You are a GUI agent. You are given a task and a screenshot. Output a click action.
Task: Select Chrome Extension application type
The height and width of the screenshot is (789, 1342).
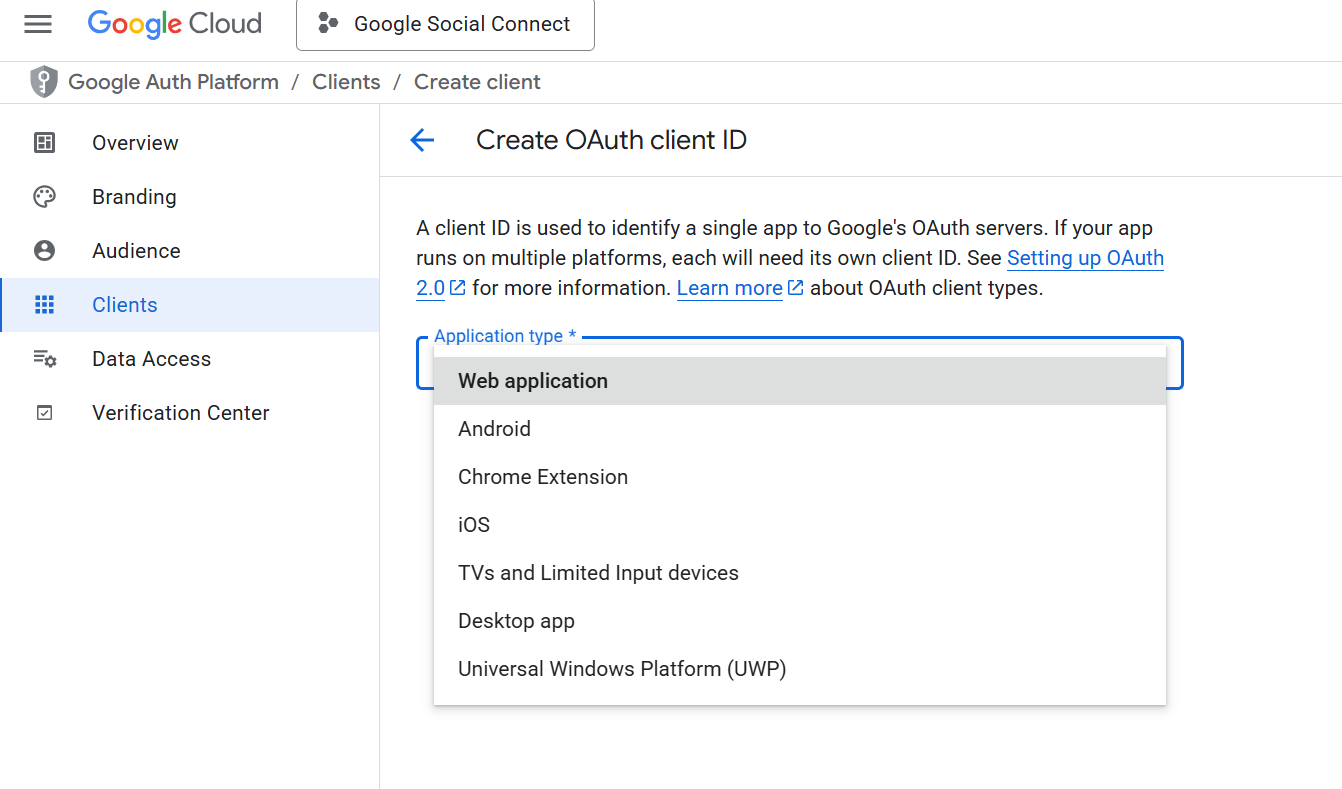pyautogui.click(x=800, y=477)
